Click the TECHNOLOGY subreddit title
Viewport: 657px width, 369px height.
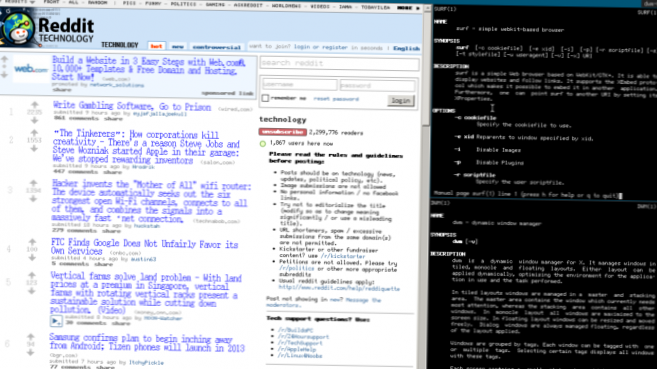[x=119, y=45]
